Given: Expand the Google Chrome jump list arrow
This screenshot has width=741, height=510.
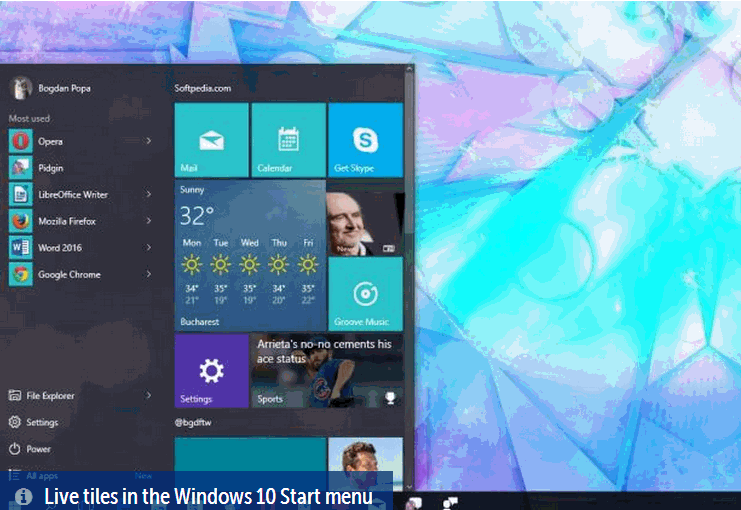Looking at the screenshot, I should tap(148, 274).
